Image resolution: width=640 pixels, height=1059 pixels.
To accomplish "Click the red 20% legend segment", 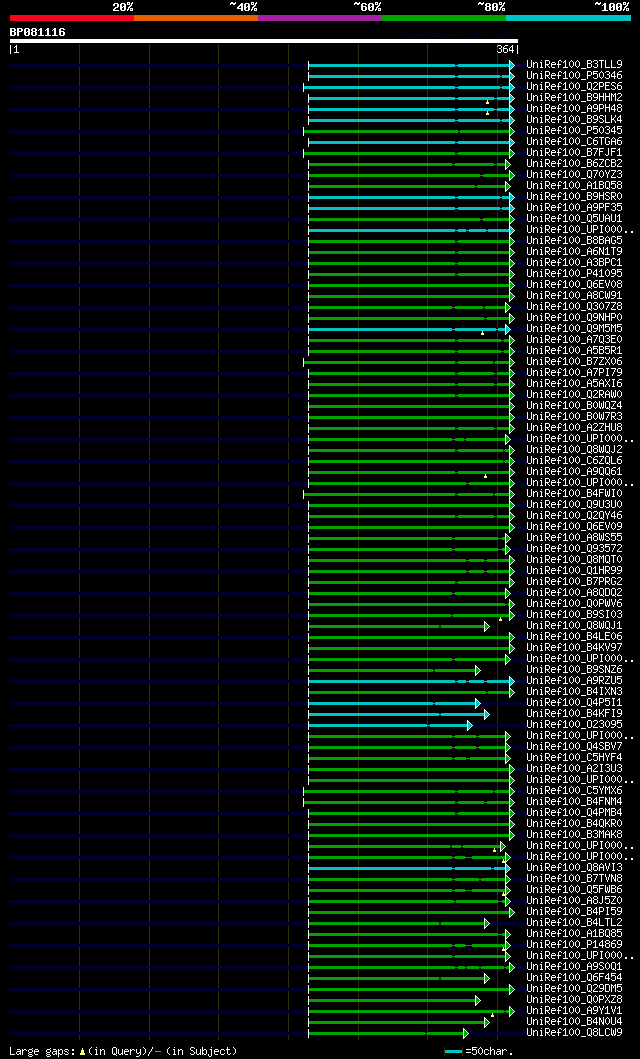I will tap(72, 18).
